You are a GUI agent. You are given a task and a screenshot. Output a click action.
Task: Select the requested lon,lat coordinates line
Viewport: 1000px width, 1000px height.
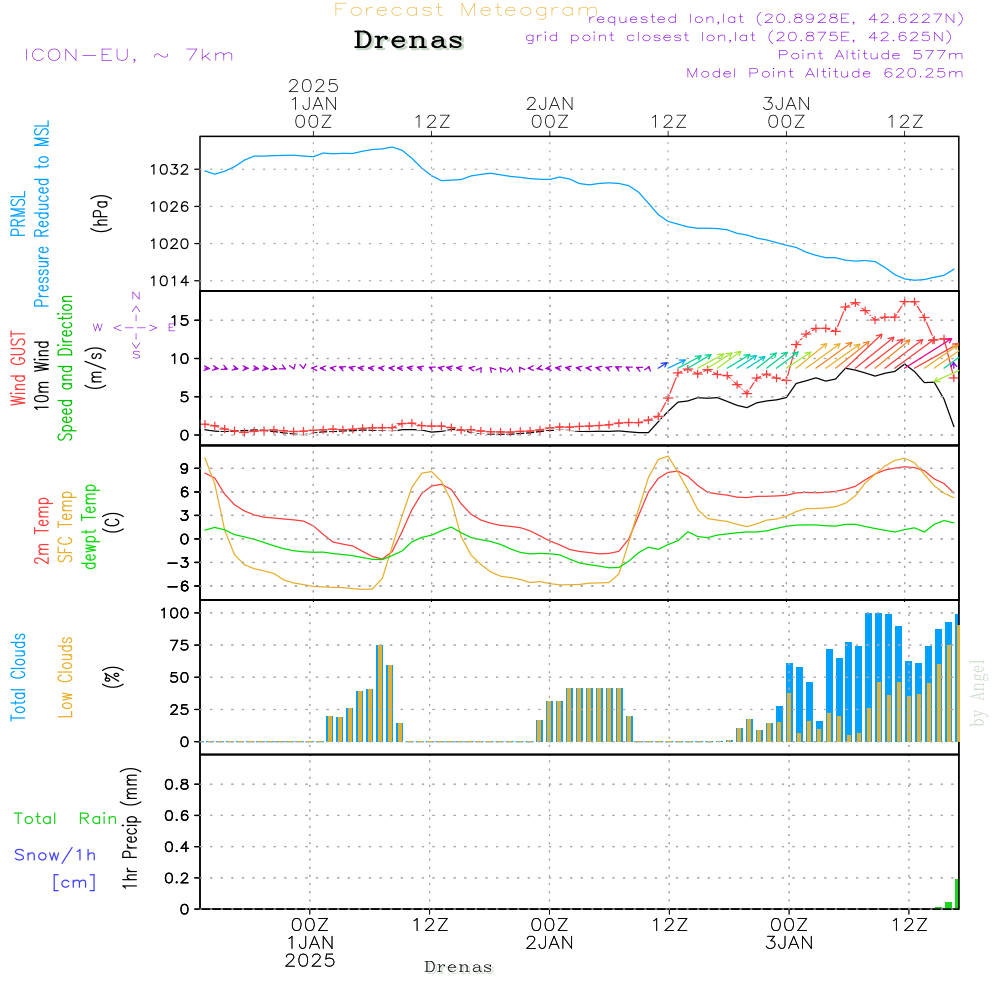776,19
